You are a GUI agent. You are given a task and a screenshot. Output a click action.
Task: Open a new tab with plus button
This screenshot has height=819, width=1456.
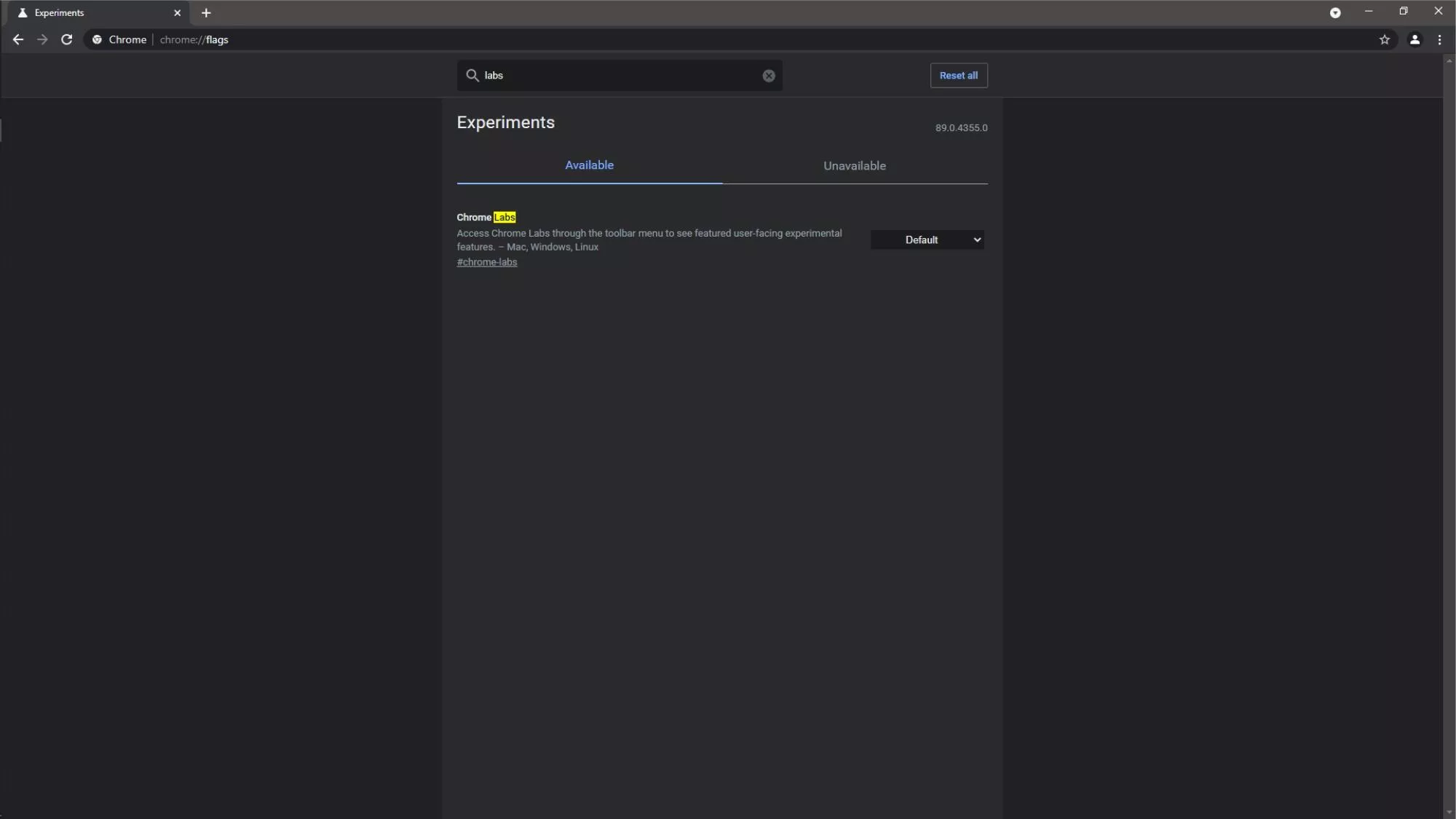[x=206, y=13]
